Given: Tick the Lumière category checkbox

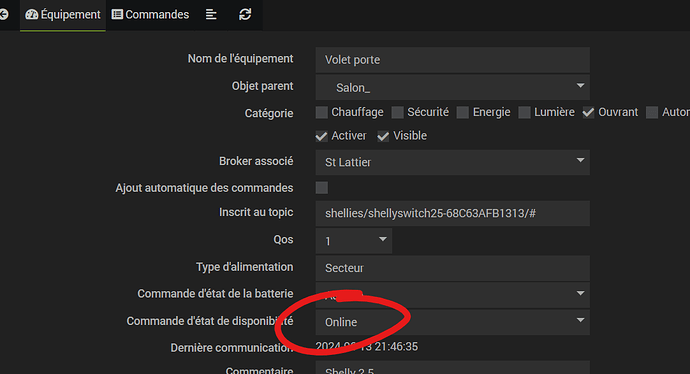Looking at the screenshot, I should point(524,113).
